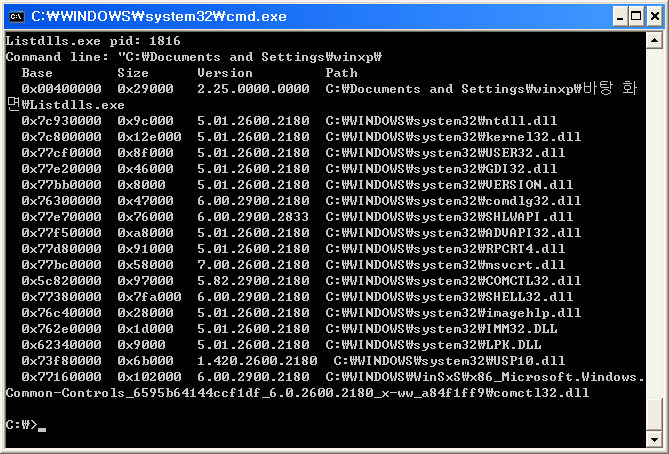Click the SHELL32.dll base address 0x77380000
Viewport: 669px width, 454px height.
(x=61, y=297)
